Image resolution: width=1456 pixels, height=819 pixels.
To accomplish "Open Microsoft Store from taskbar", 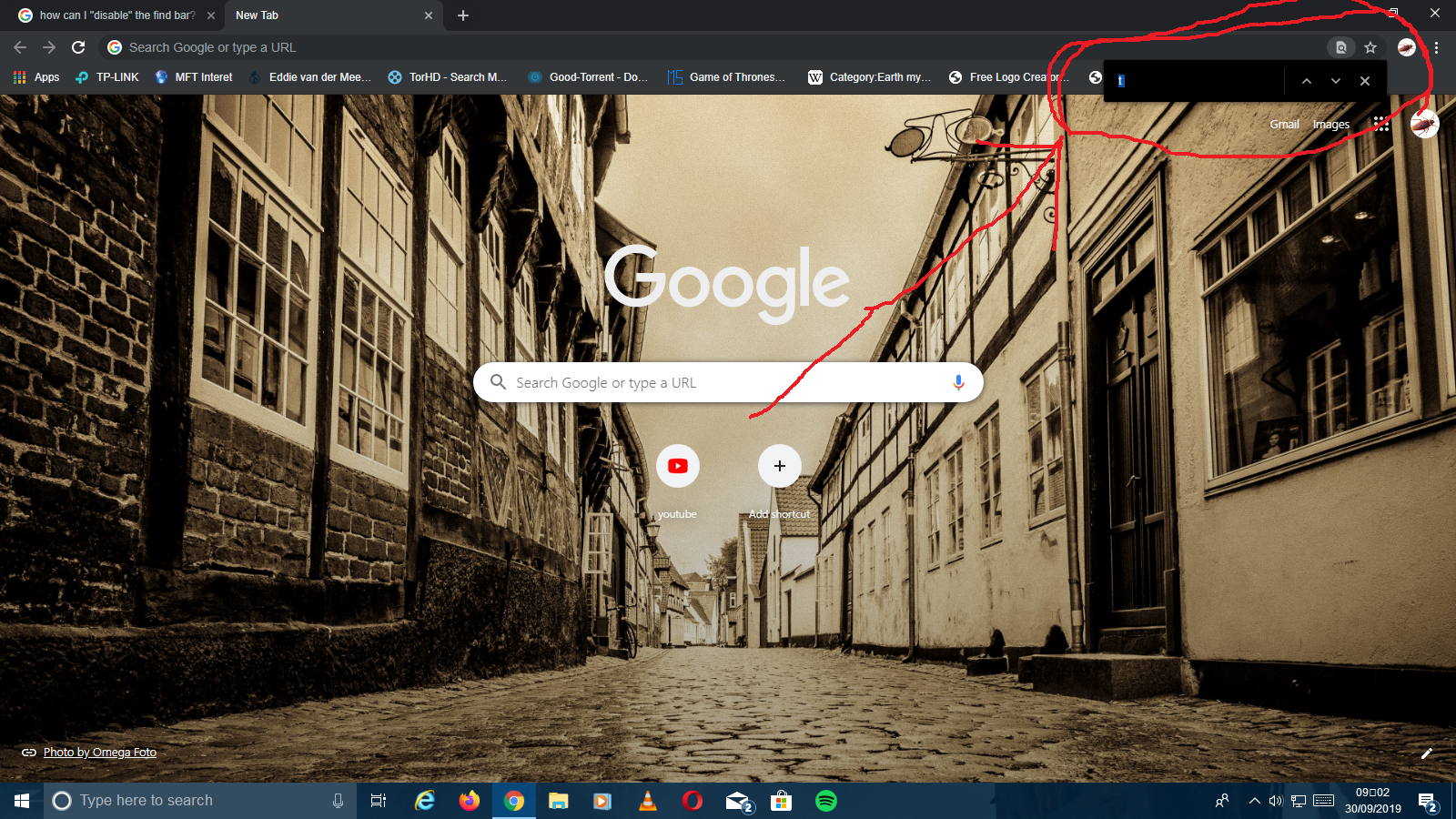I will (781, 801).
